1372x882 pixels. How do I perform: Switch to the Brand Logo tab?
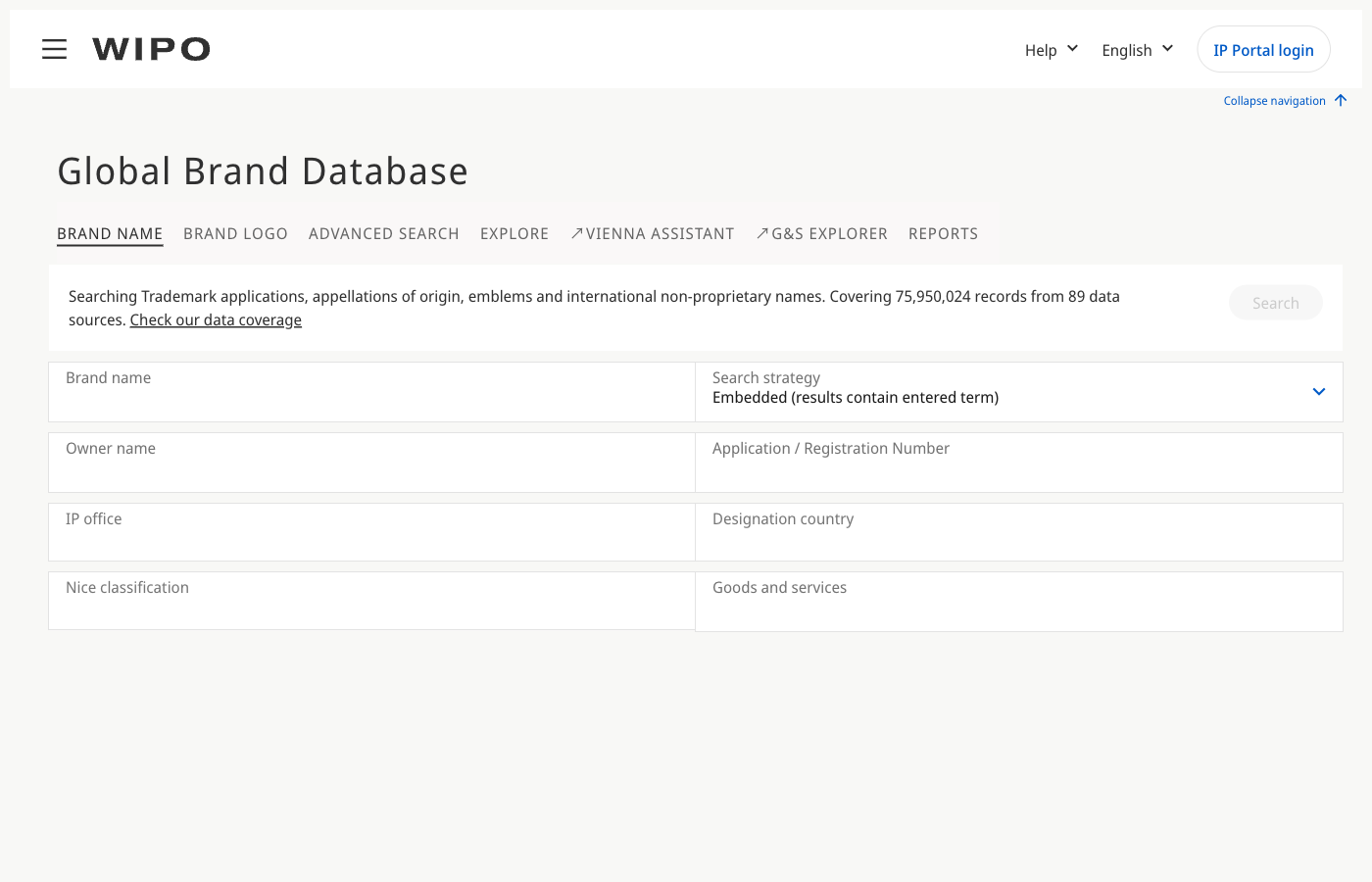(x=235, y=234)
